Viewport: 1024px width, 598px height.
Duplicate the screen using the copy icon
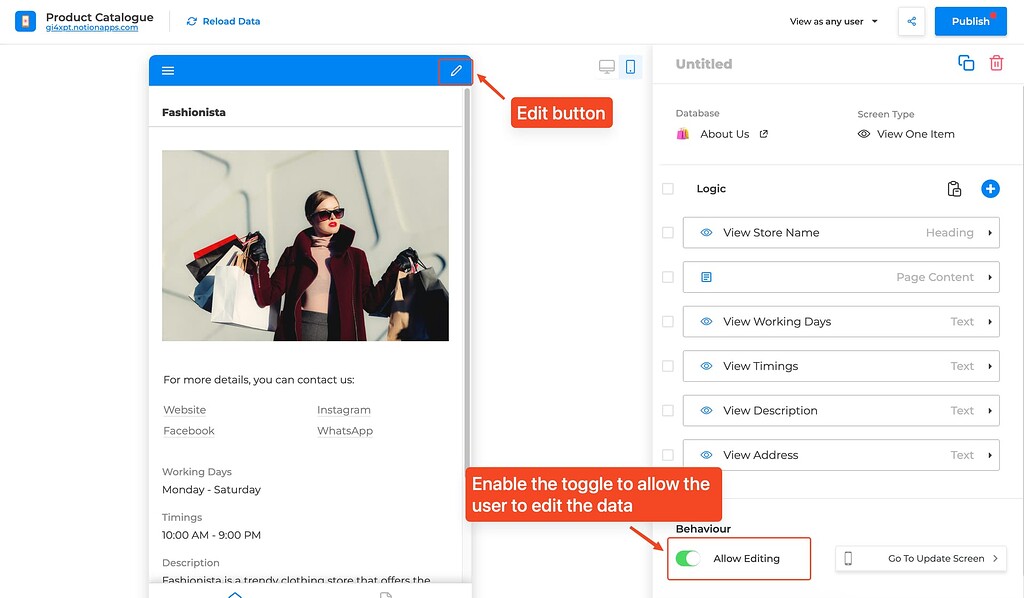(965, 62)
